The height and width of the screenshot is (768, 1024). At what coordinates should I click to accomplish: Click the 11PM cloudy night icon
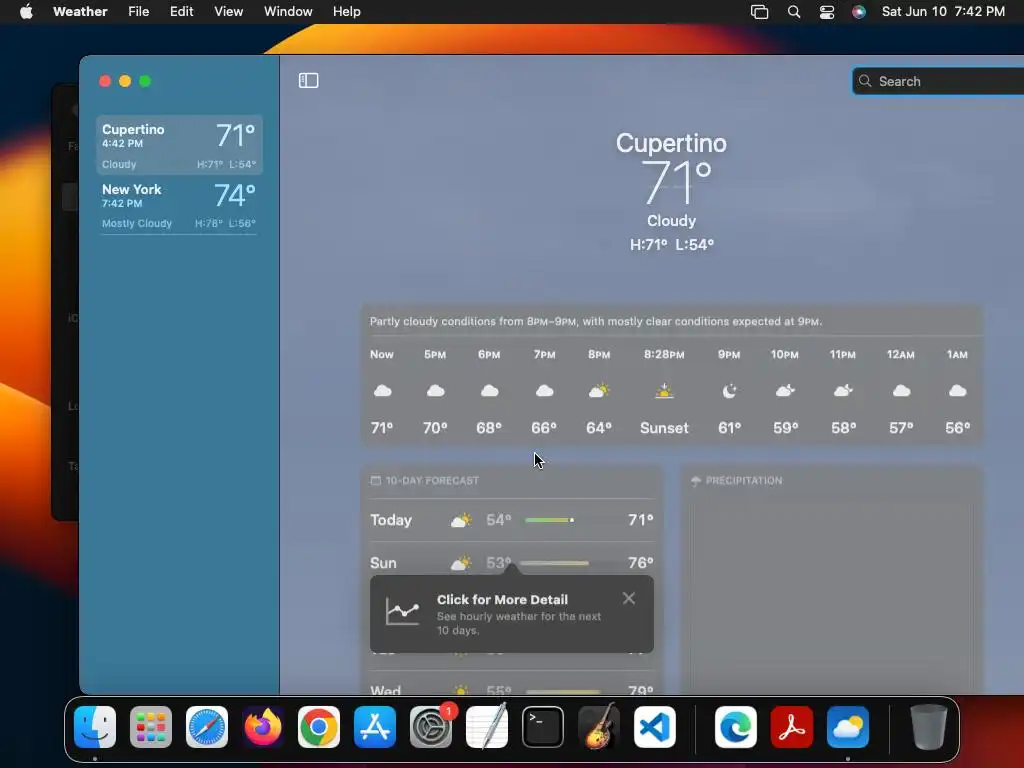(843, 391)
